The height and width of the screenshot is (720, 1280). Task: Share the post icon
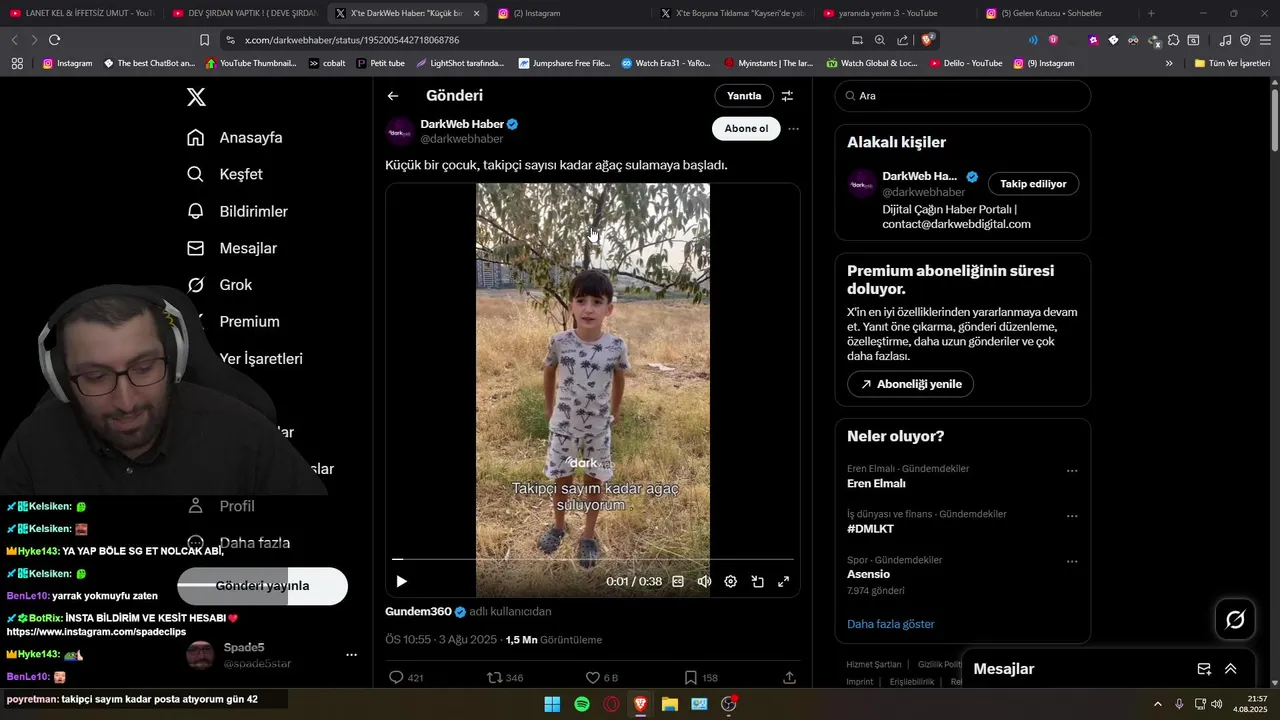tap(789, 677)
